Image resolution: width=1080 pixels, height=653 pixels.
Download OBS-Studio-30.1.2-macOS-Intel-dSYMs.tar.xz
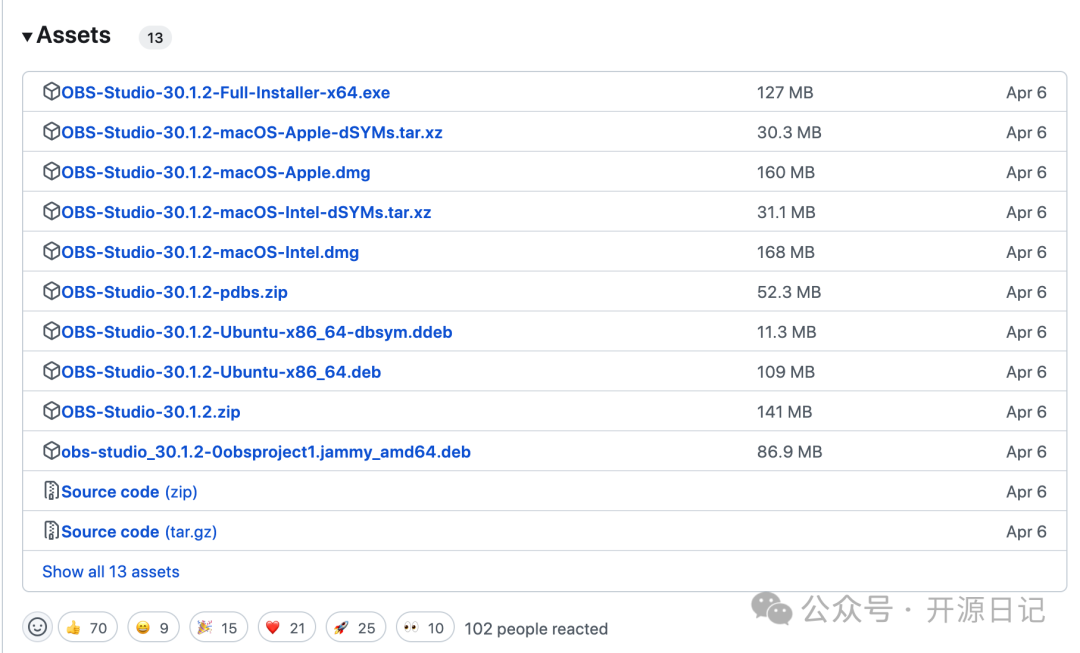pyautogui.click(x=246, y=212)
